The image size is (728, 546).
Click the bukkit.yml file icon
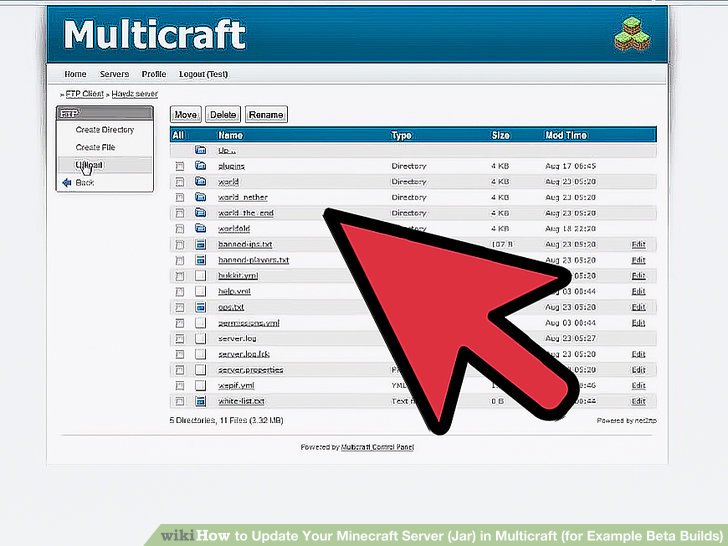[200, 275]
